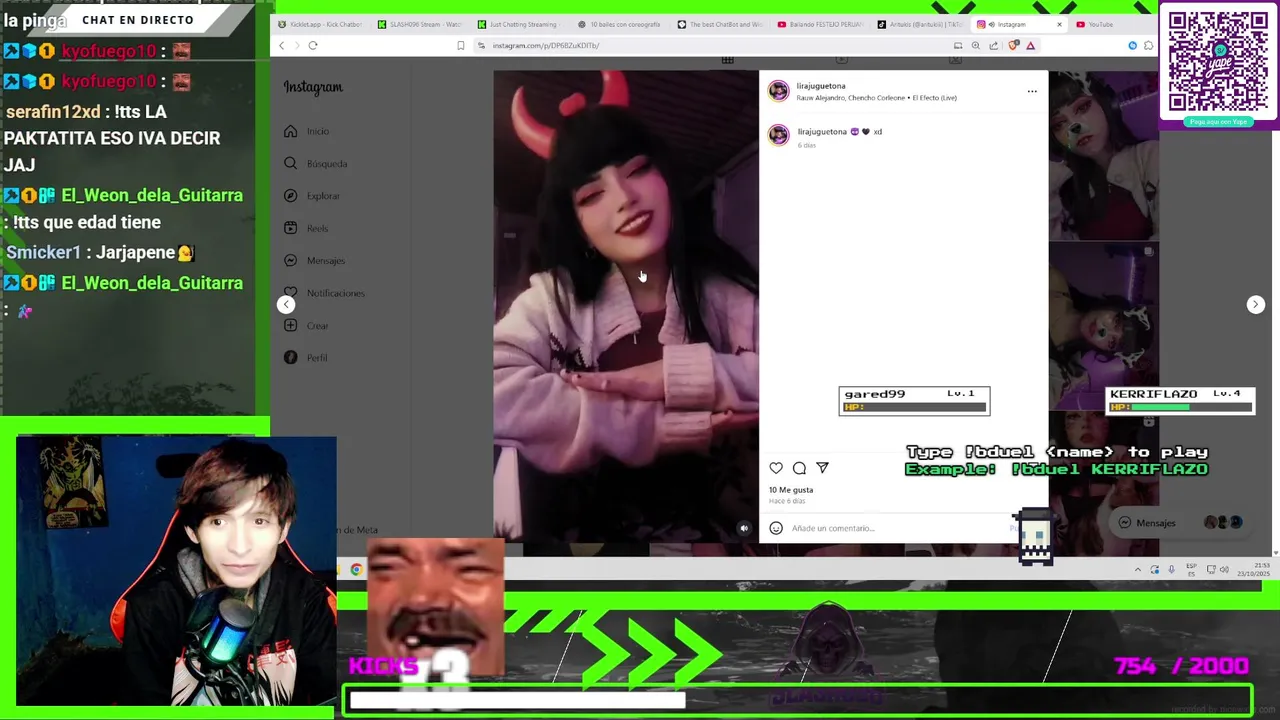Open floating Mensajes button bottom right
1280x720 pixels.
[x=1180, y=523]
